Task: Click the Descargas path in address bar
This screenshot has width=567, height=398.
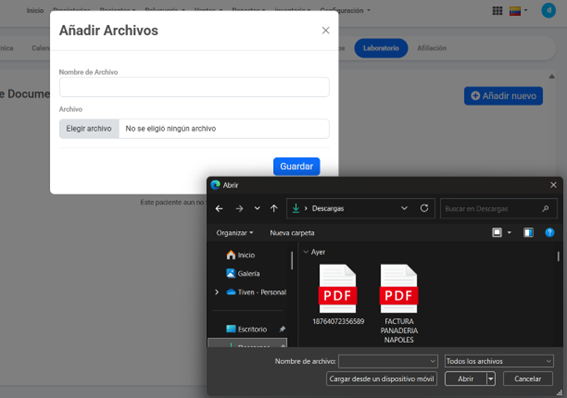Action: pyautogui.click(x=328, y=209)
